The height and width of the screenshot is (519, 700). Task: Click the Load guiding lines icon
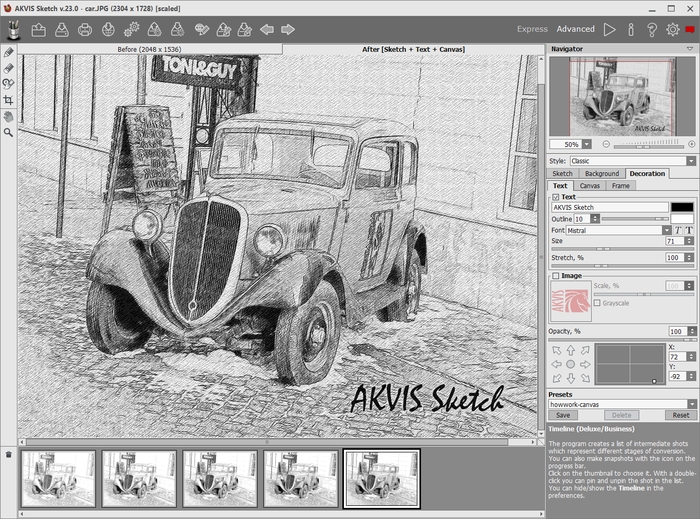(223, 30)
